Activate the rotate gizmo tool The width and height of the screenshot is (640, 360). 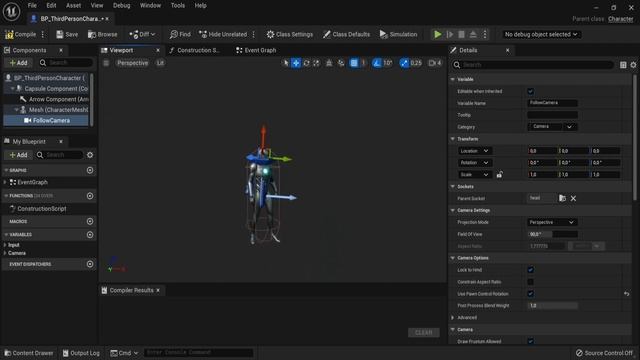pyautogui.click(x=306, y=63)
